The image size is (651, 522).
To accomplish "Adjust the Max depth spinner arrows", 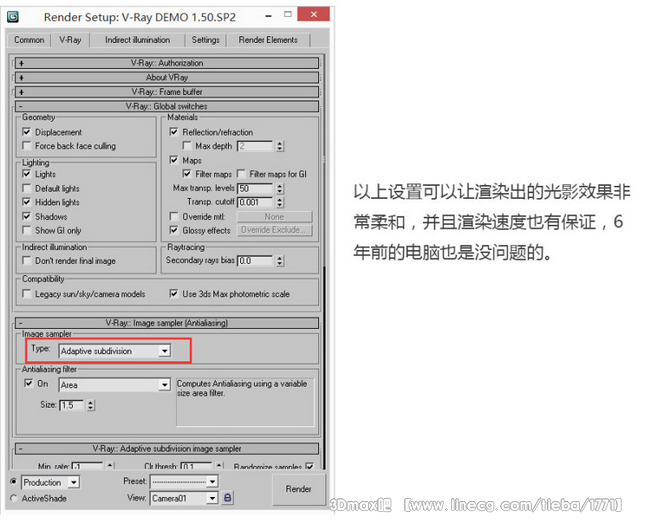I will pyautogui.click(x=280, y=146).
